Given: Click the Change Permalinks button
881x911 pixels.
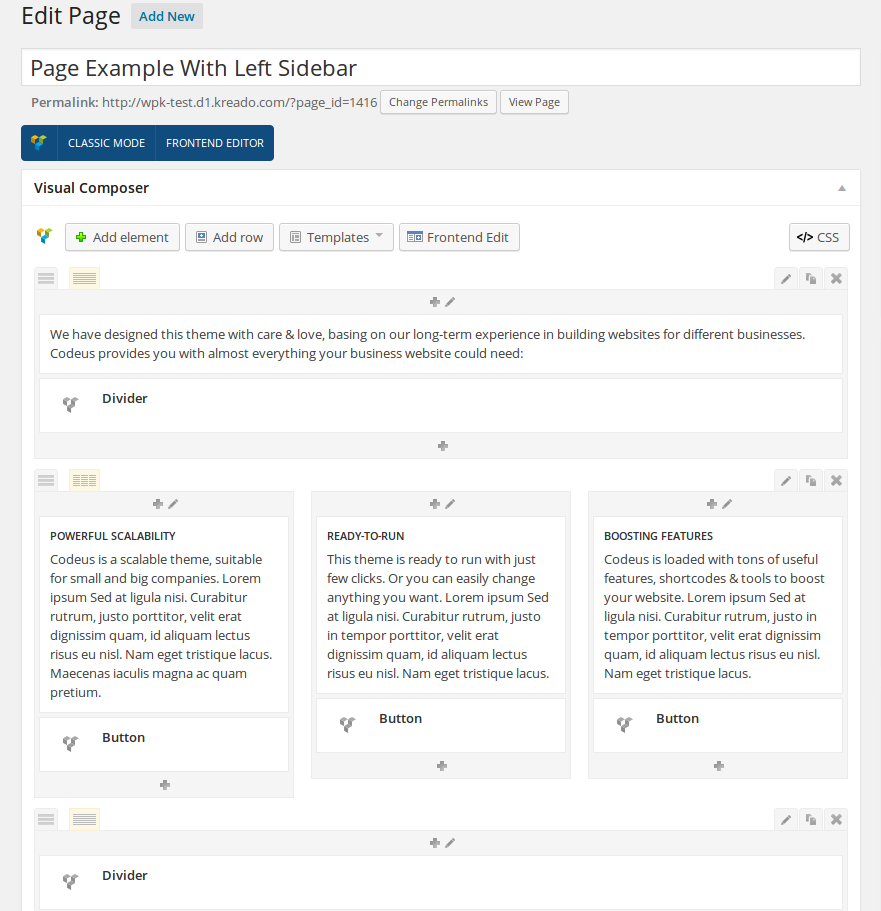Looking at the screenshot, I should coord(438,102).
